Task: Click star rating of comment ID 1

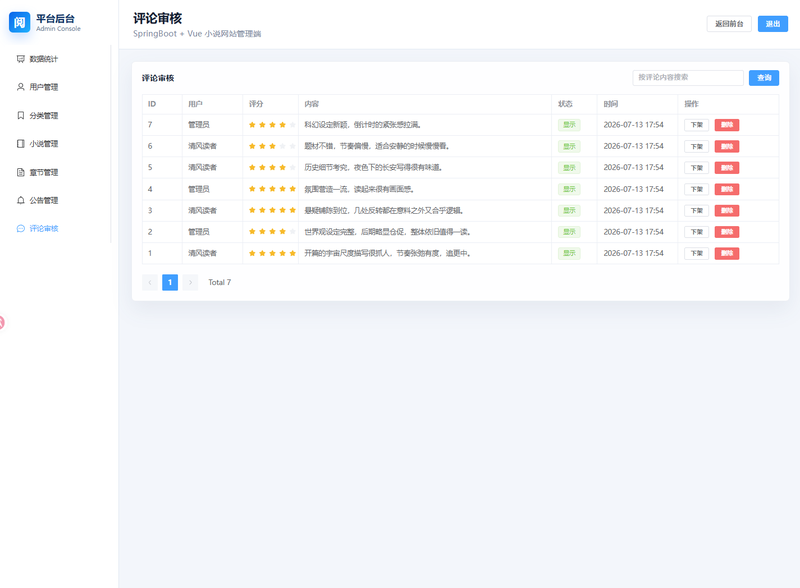Action: click(x=272, y=254)
